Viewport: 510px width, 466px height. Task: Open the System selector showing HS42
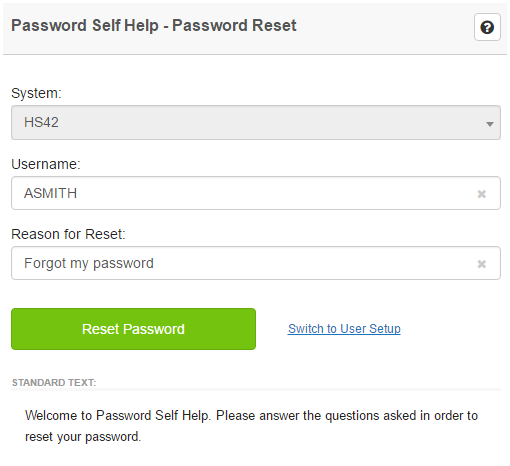tap(256, 122)
